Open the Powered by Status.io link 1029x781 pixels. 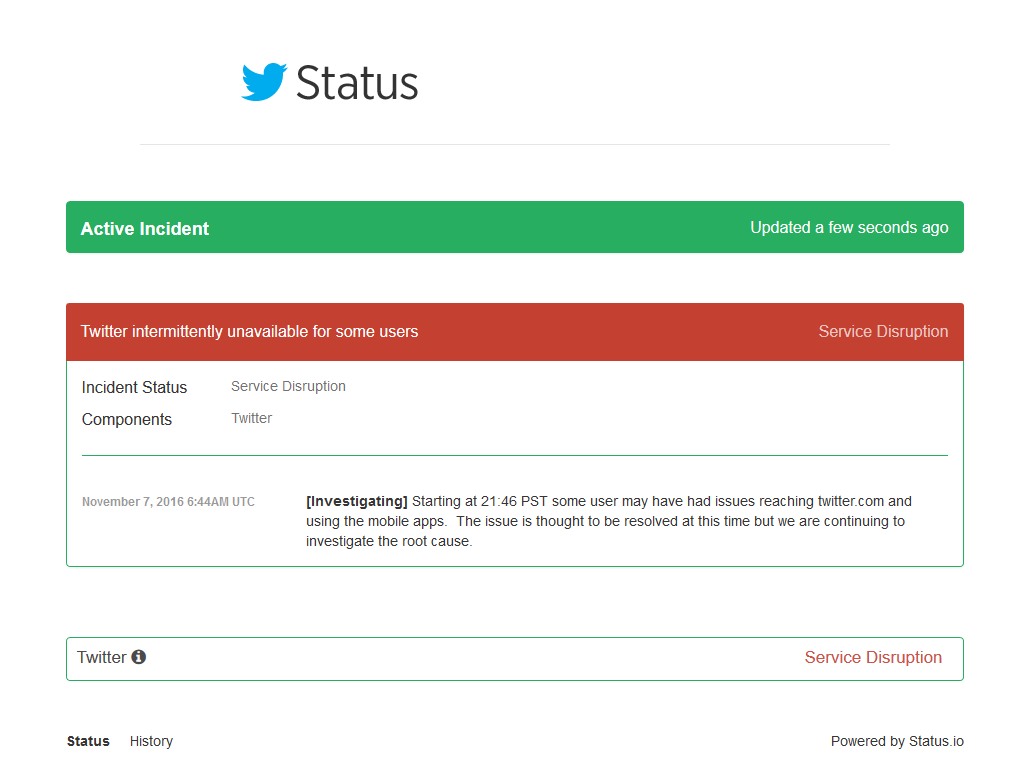click(897, 741)
